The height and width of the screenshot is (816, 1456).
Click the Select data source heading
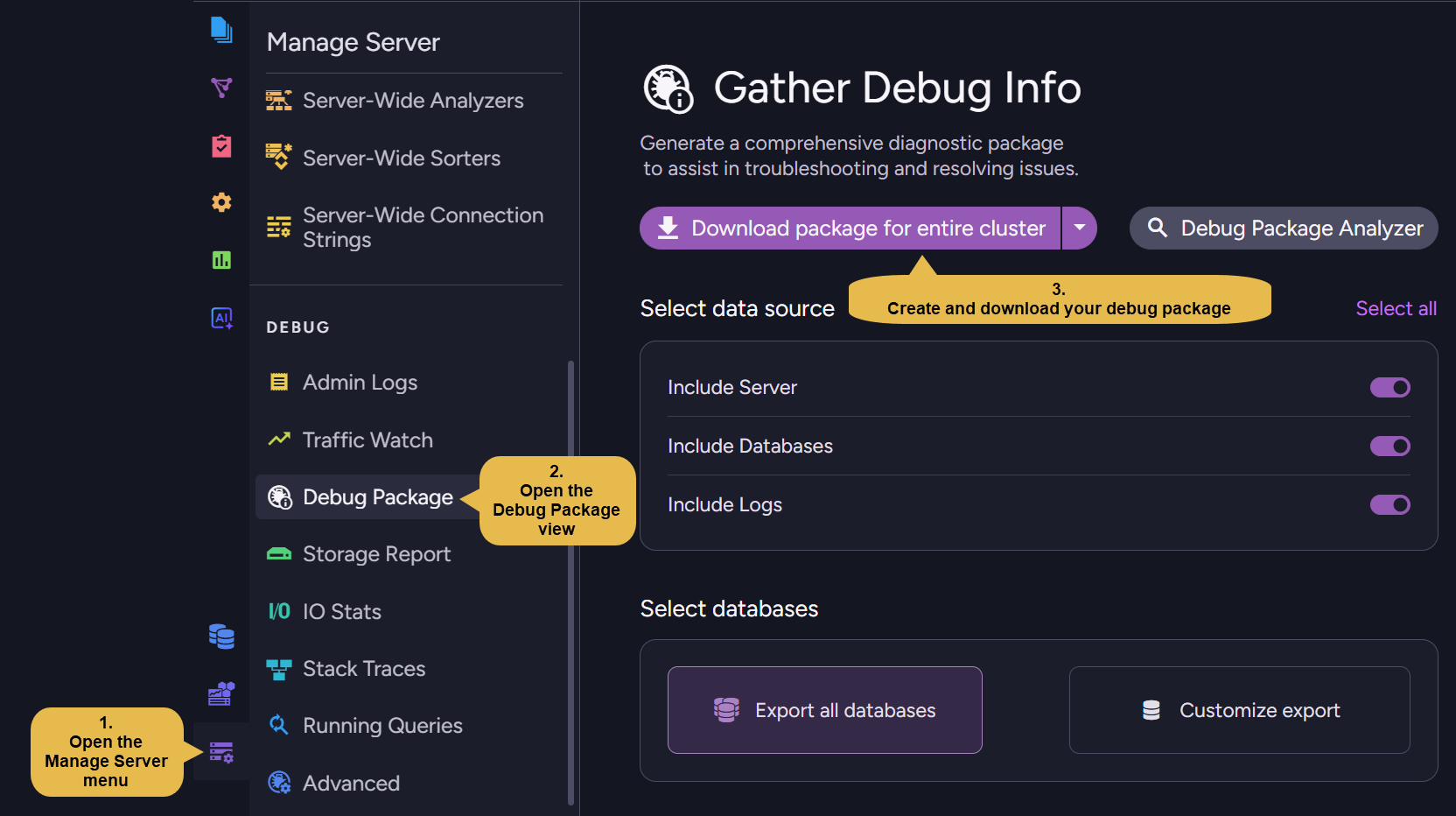tap(737, 308)
